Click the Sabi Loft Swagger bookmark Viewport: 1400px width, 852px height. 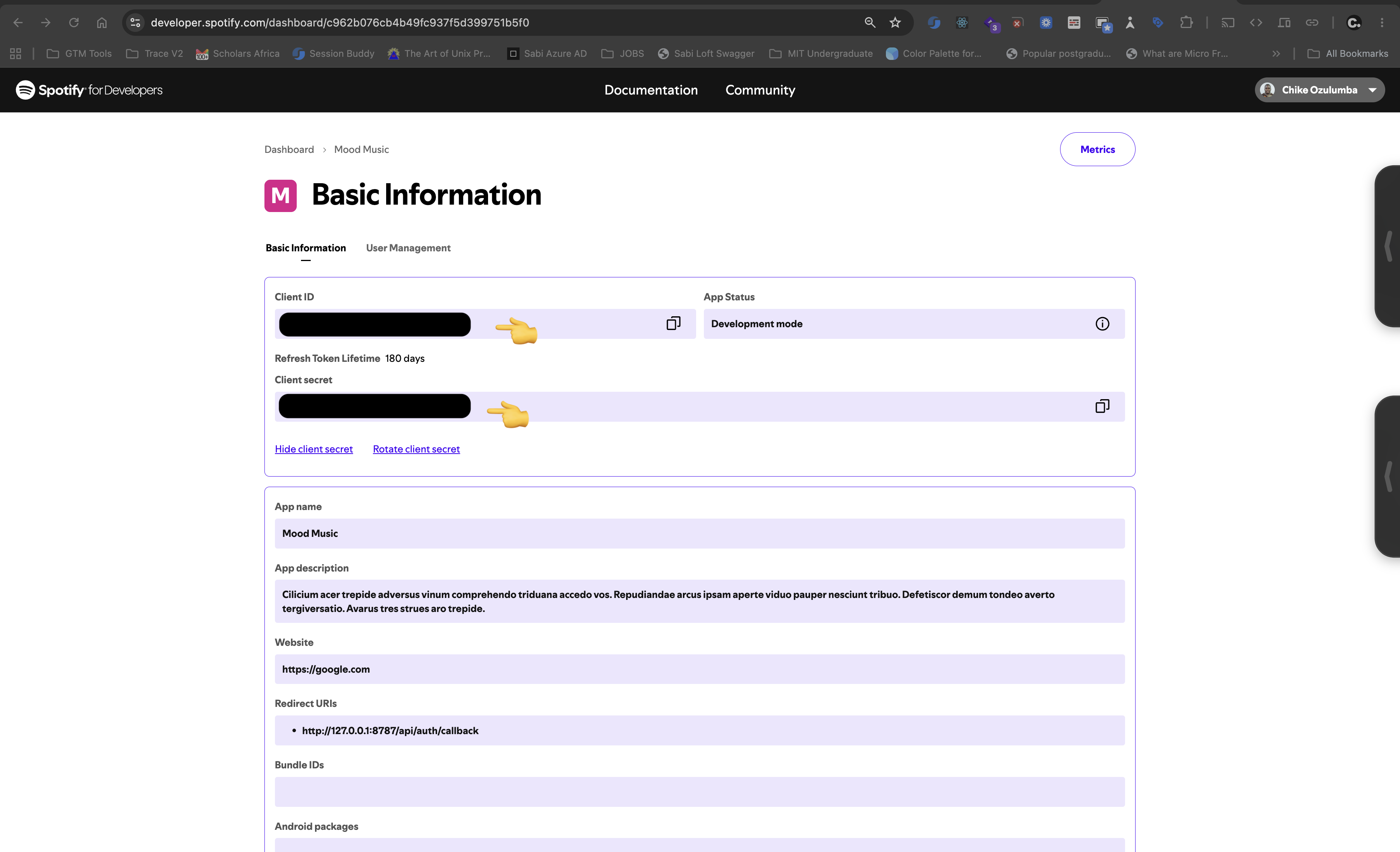pos(706,53)
